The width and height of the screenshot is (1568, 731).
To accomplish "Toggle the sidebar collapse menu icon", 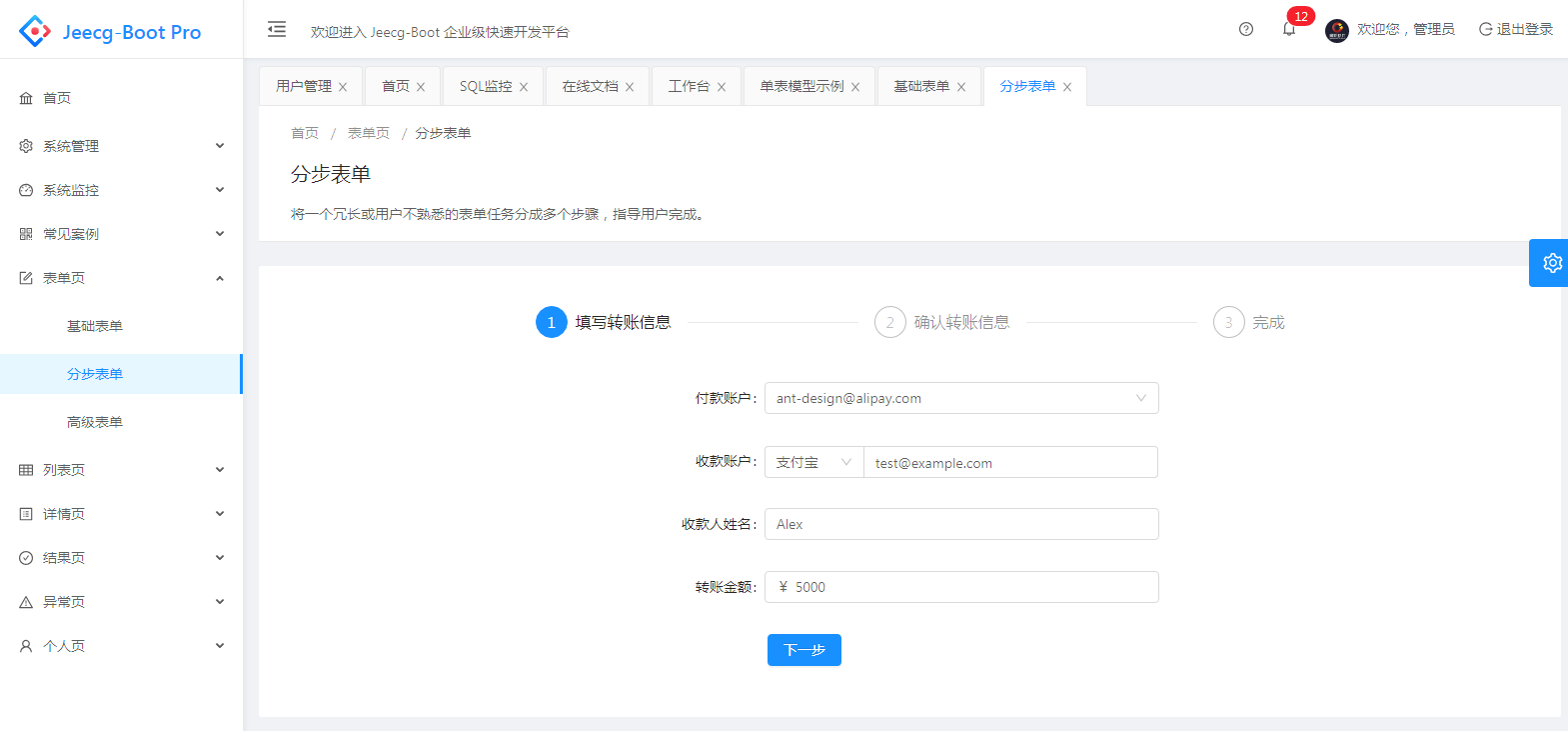I will click(x=277, y=30).
